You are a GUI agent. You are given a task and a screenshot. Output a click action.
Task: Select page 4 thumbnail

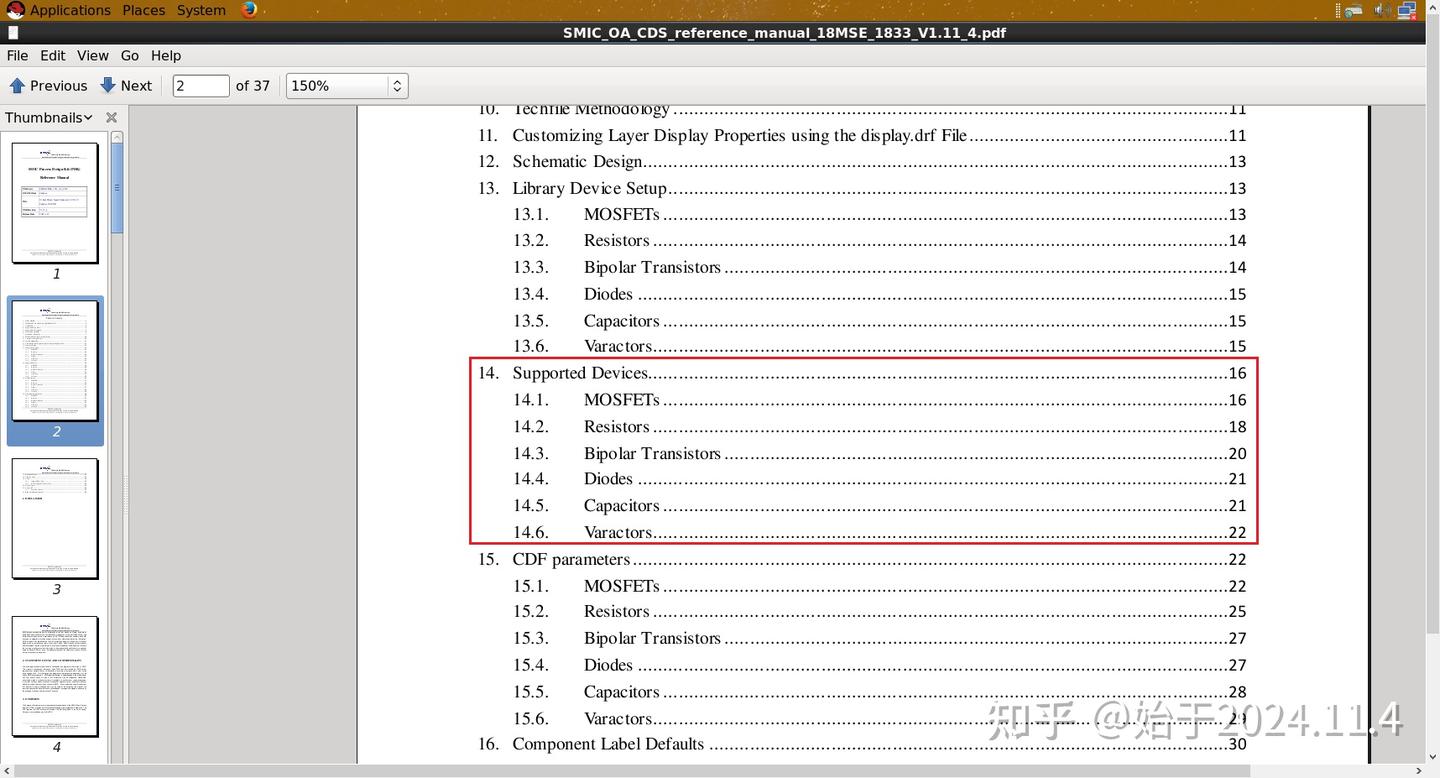click(x=55, y=677)
